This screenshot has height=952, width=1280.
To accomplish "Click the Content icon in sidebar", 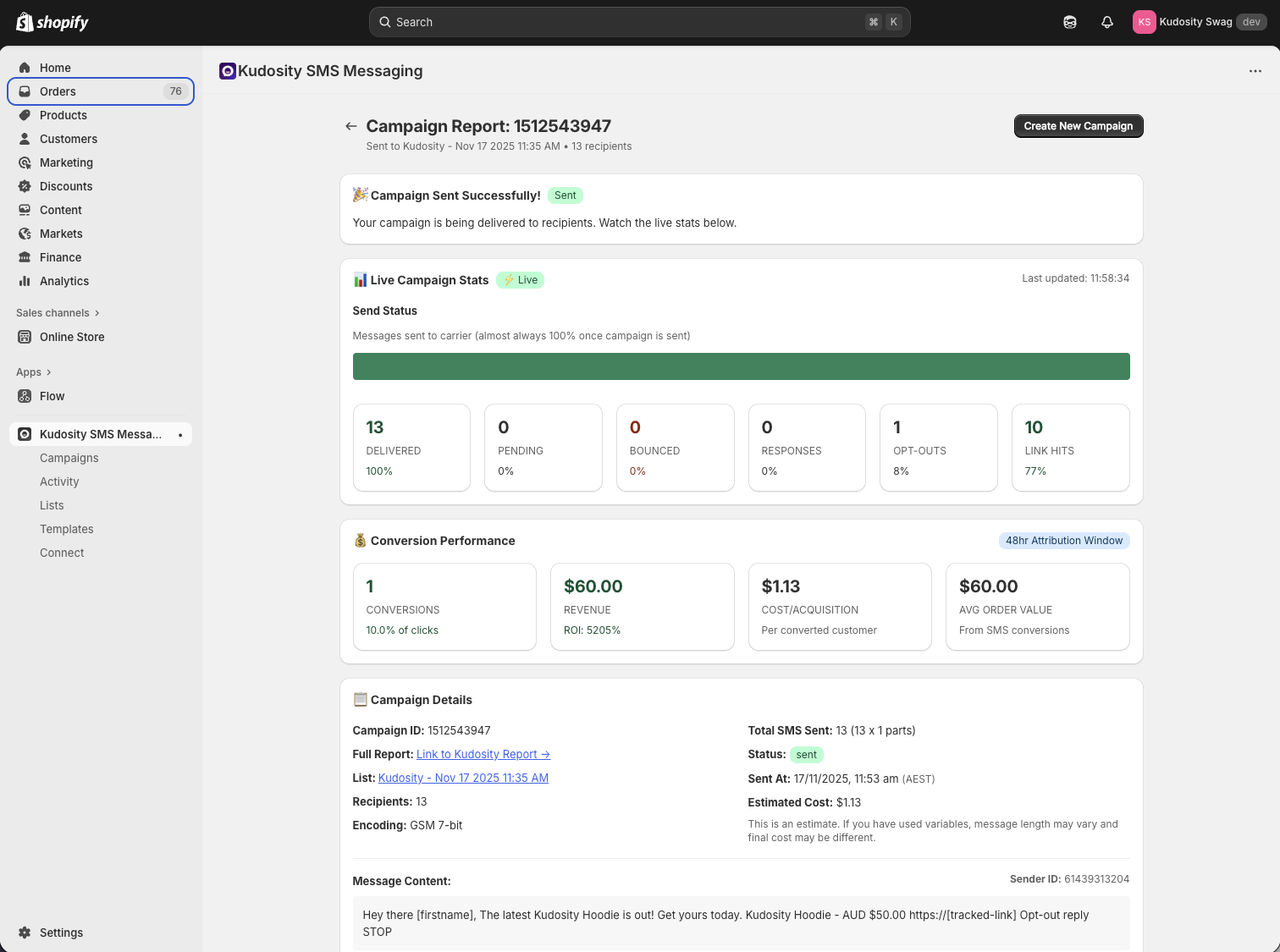I will [25, 210].
